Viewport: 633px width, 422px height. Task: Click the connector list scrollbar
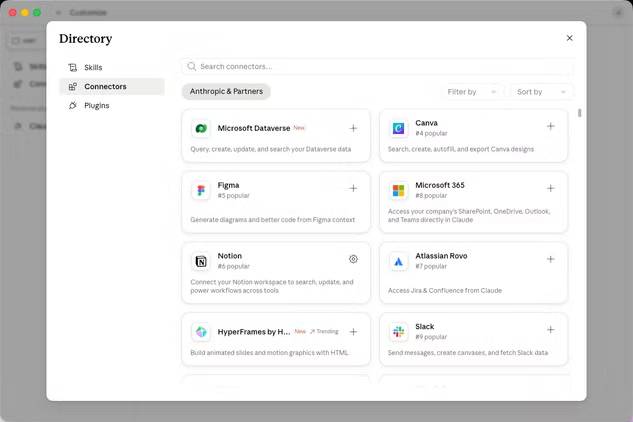(580, 113)
